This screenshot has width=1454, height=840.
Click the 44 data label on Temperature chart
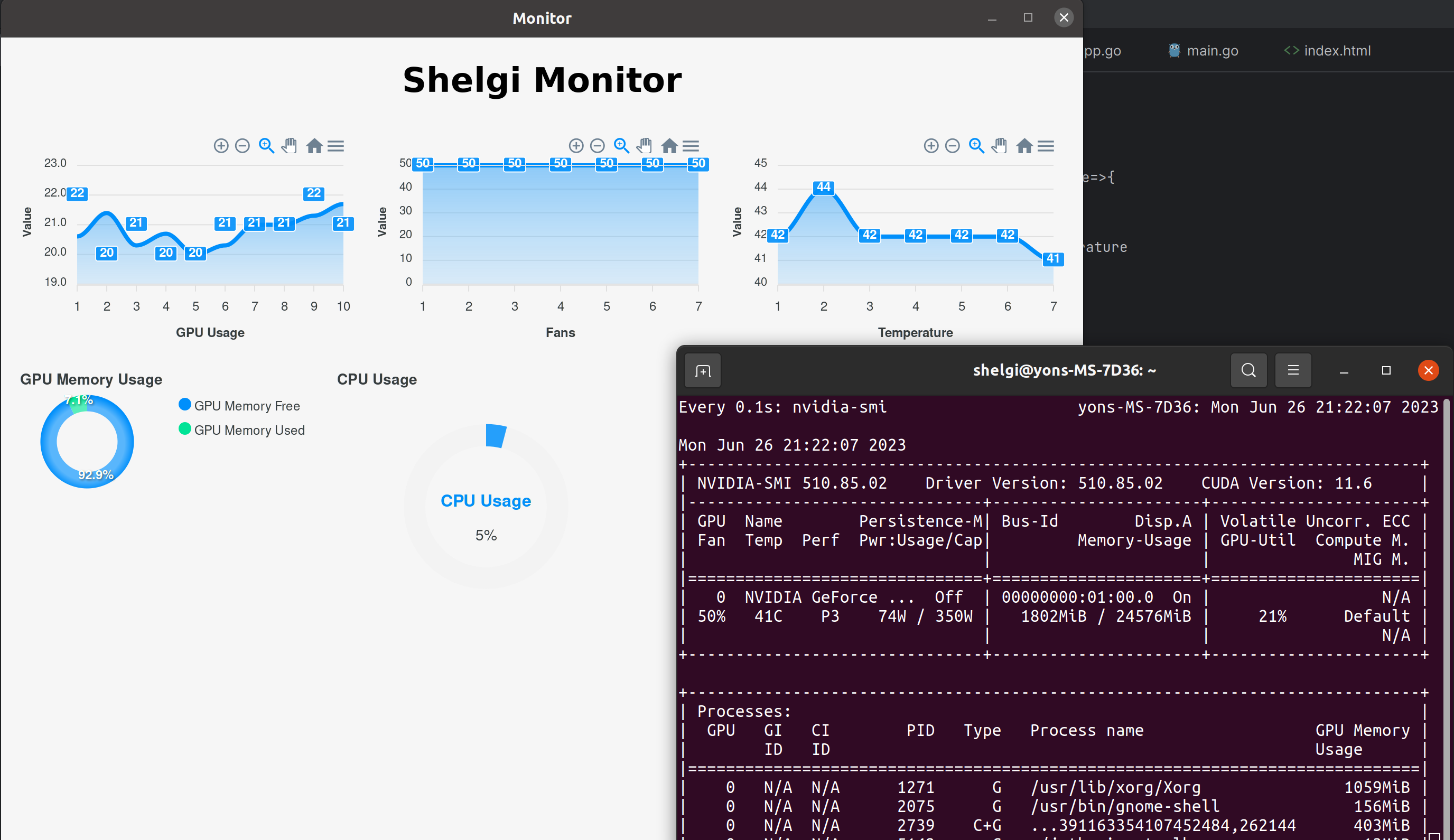tap(823, 188)
